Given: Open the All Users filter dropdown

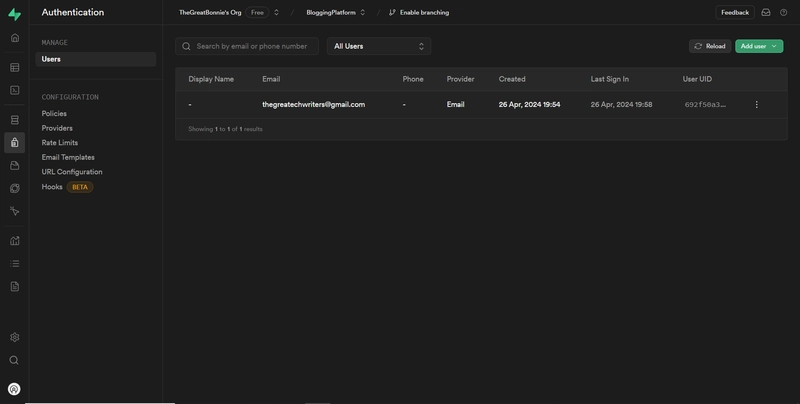Looking at the screenshot, I should tap(379, 46).
